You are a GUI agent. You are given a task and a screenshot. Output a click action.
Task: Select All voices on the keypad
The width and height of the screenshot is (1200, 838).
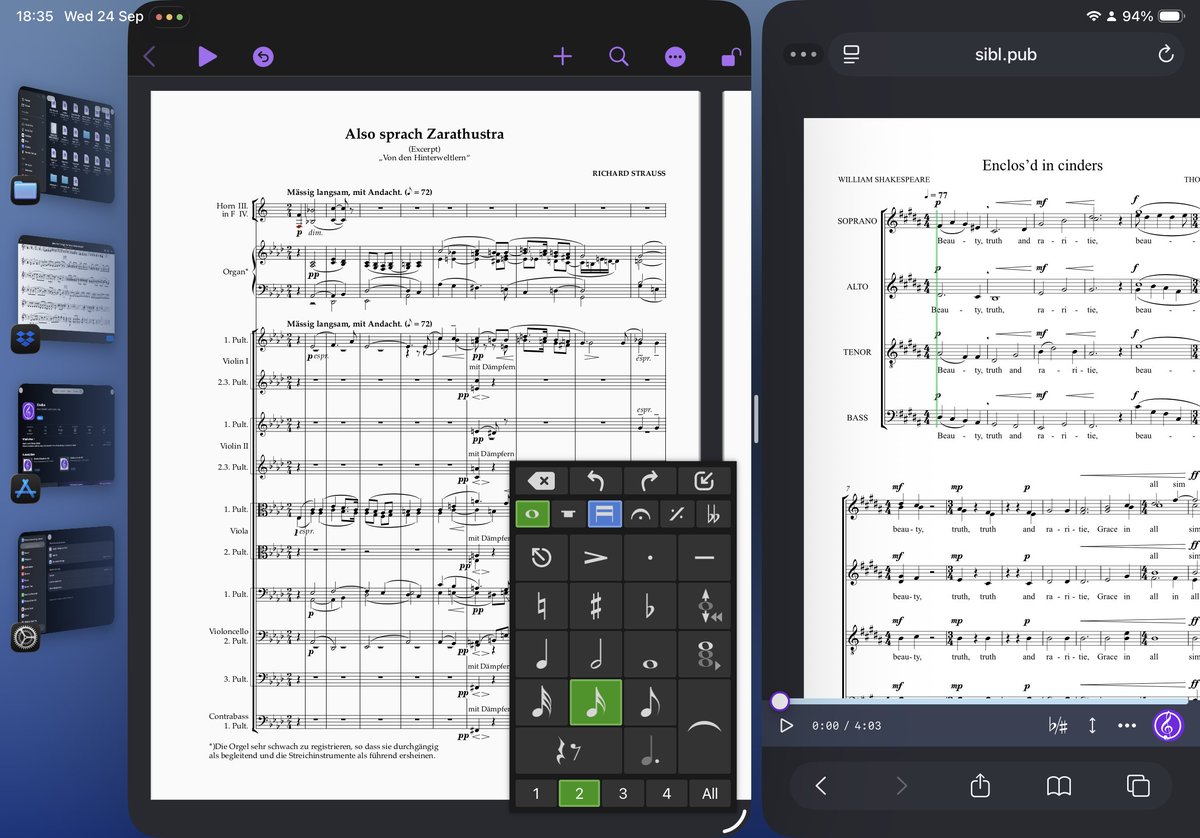click(x=710, y=793)
